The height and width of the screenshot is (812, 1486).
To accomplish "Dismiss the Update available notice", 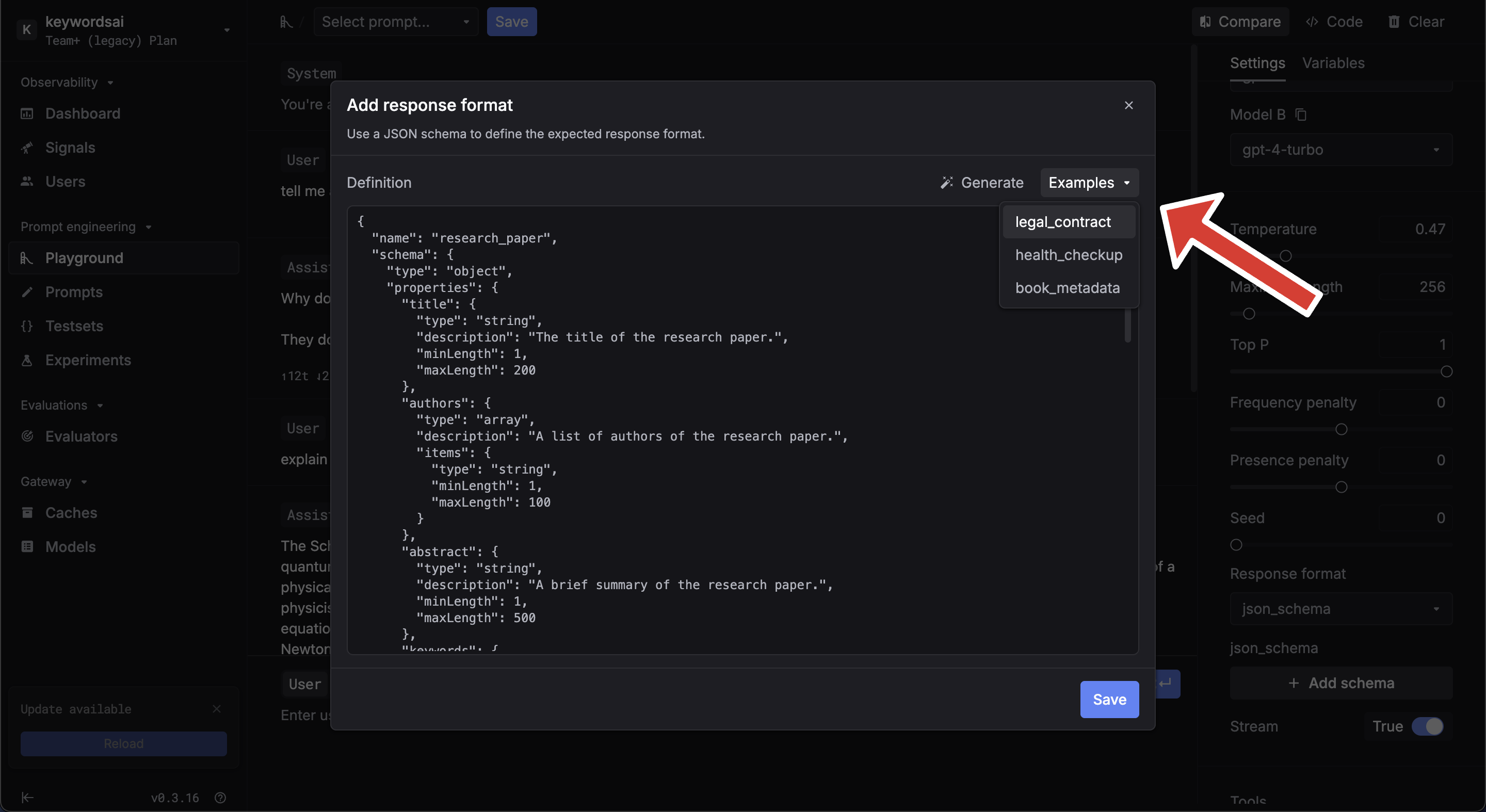I will pyautogui.click(x=217, y=709).
